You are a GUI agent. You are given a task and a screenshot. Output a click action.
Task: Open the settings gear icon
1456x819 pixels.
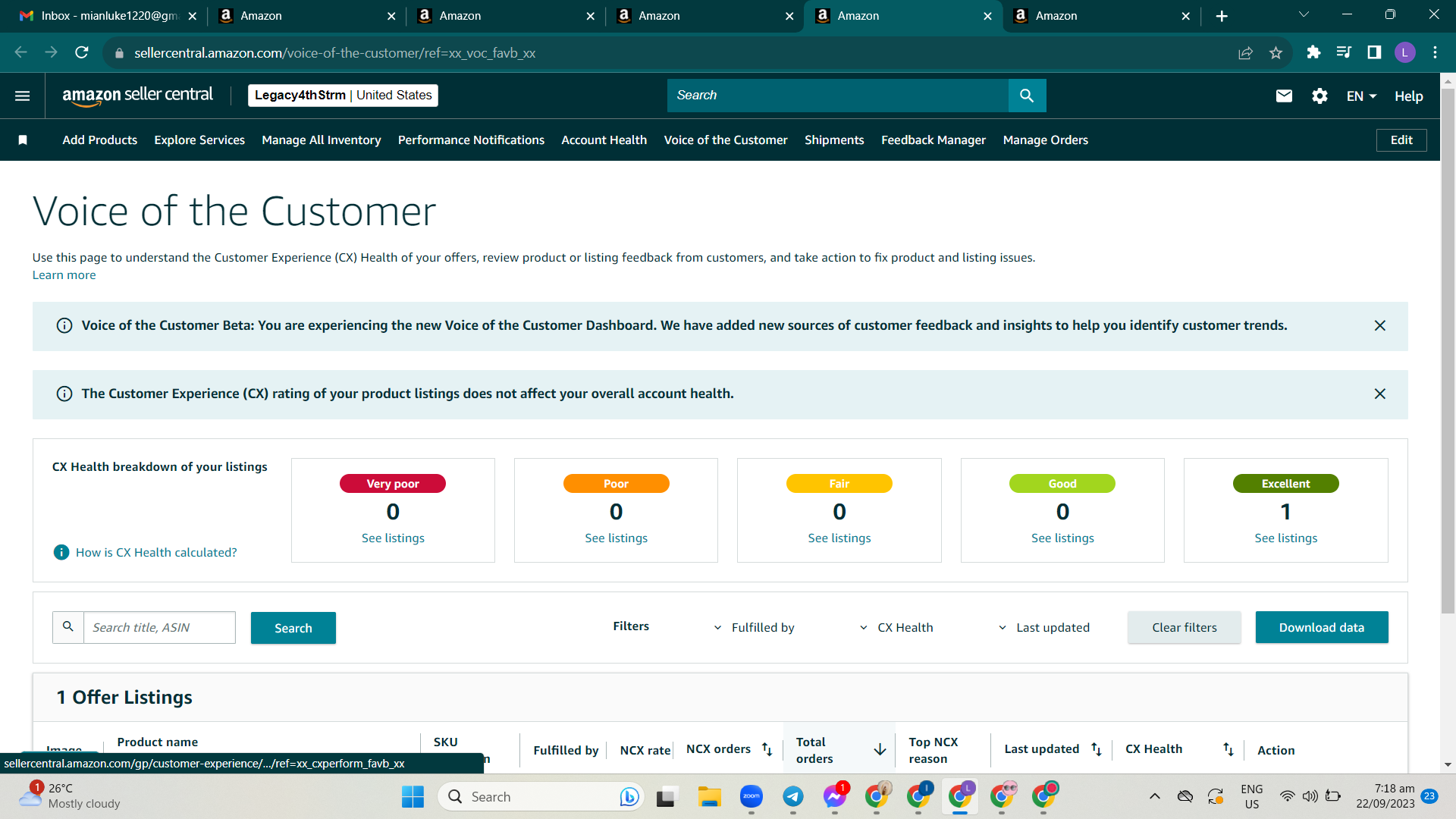coord(1319,96)
